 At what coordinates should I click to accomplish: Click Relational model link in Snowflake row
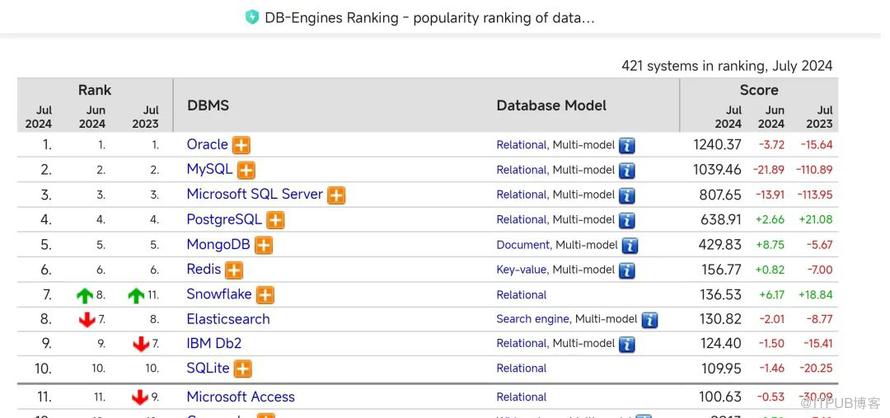point(522,295)
